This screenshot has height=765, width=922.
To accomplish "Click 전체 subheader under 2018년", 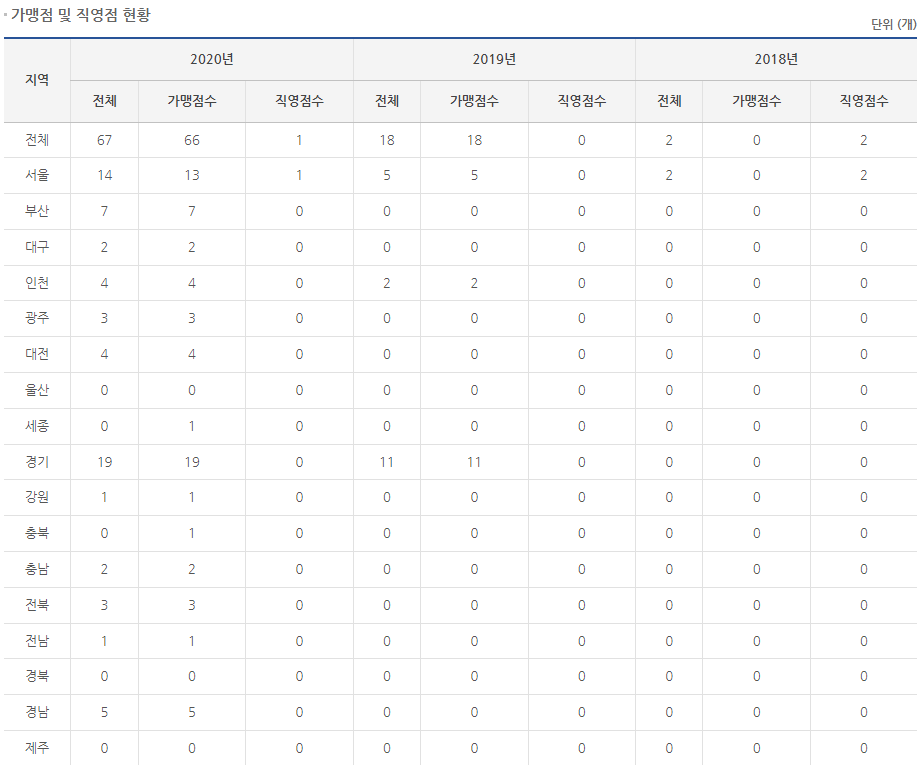I will click(x=669, y=101).
